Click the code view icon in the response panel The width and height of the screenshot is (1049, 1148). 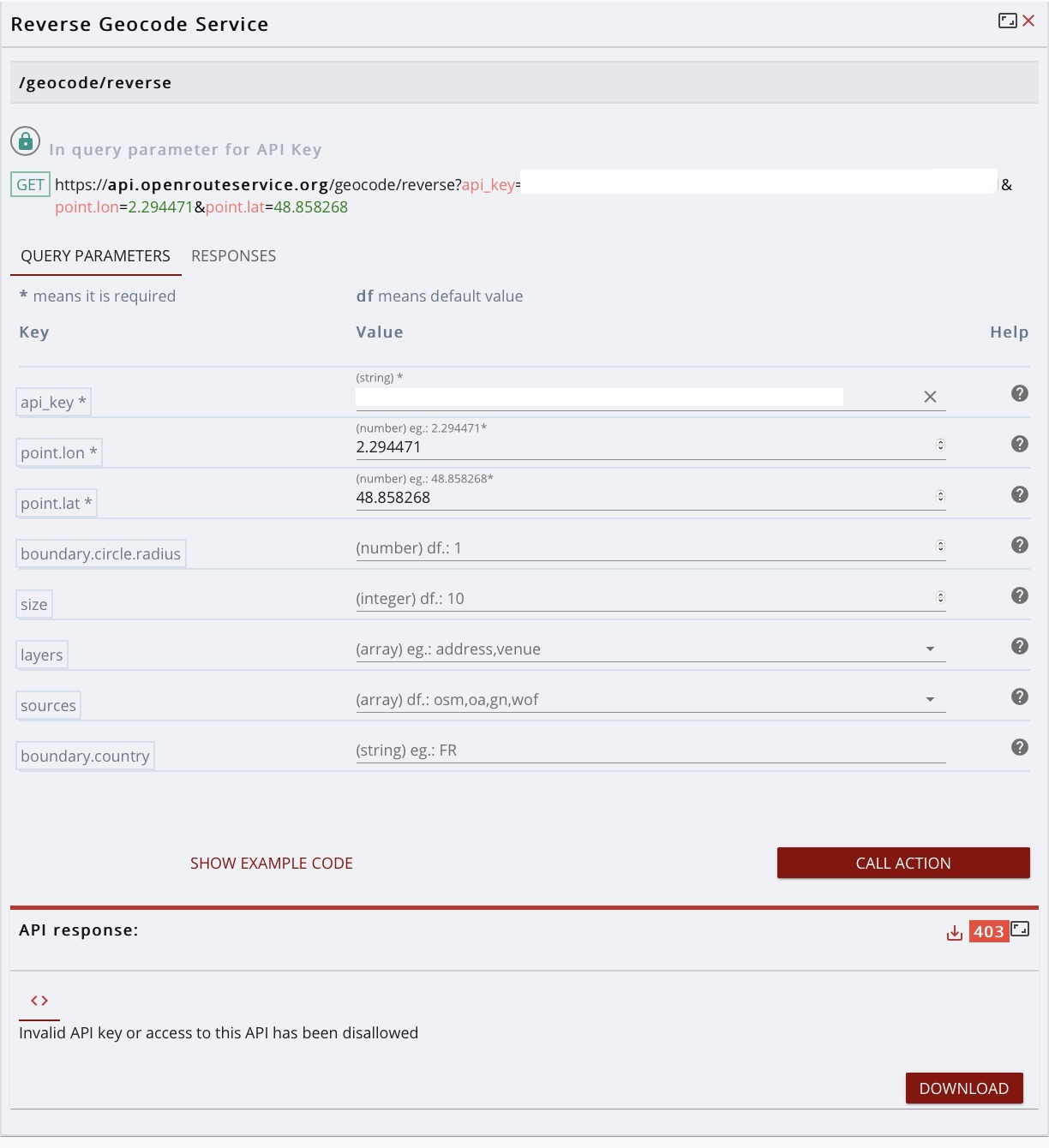pos(38,1000)
